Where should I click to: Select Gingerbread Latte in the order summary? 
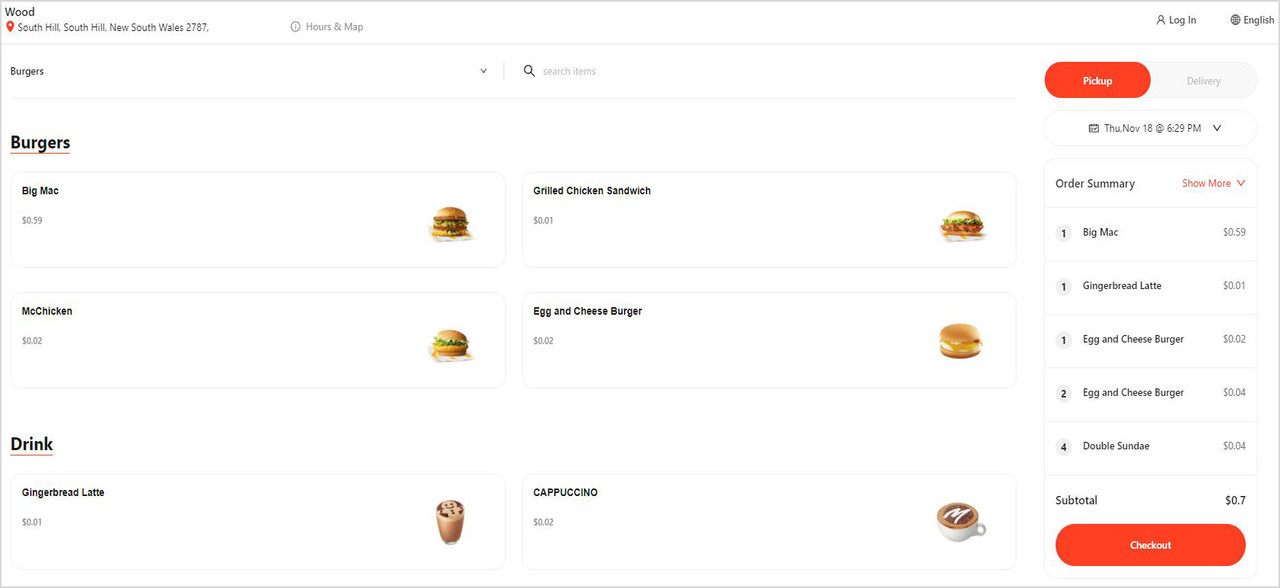pyautogui.click(x=1122, y=286)
